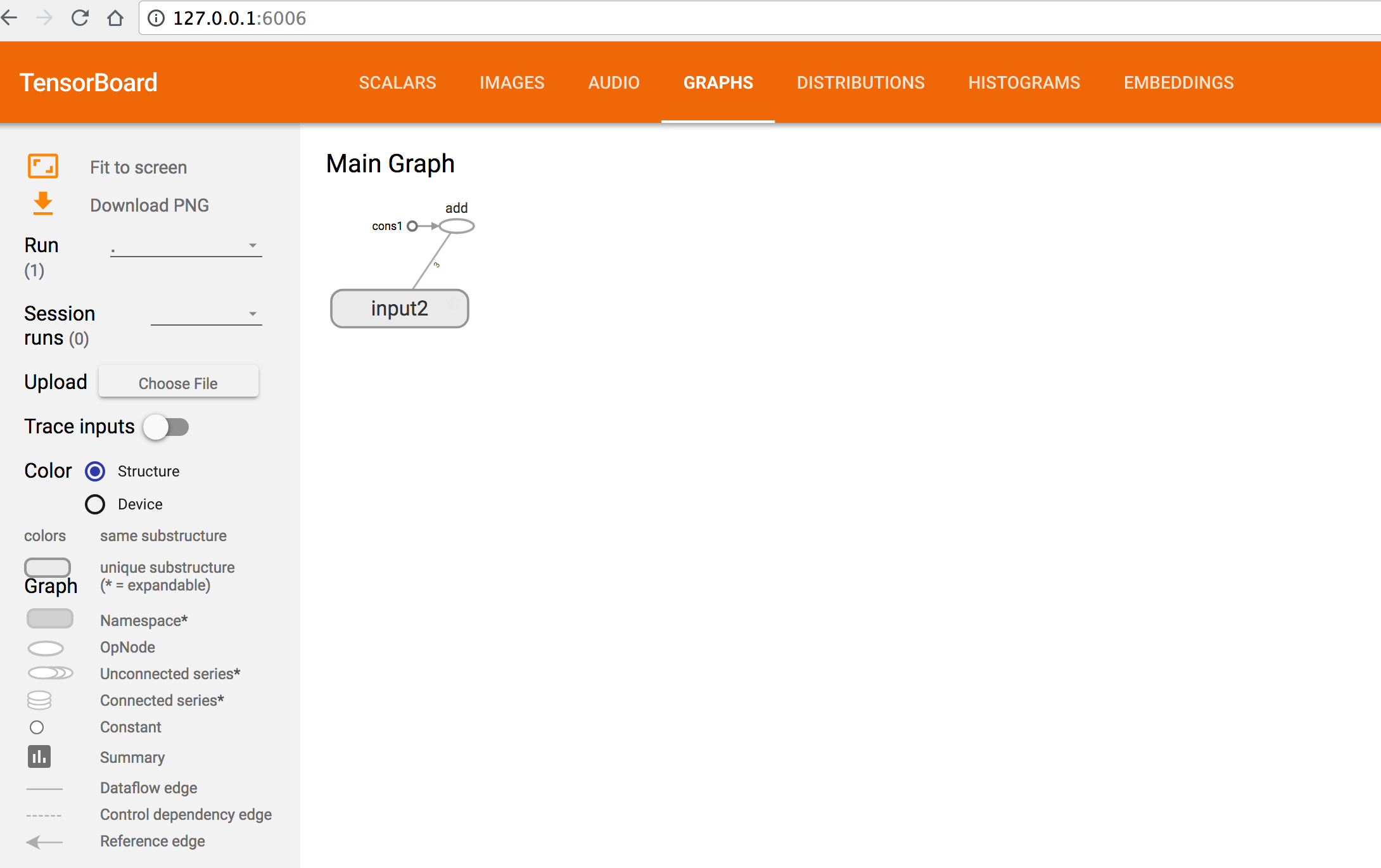Reload the page with refresh icon
This screenshot has width=1381, height=868.
pyautogui.click(x=80, y=18)
